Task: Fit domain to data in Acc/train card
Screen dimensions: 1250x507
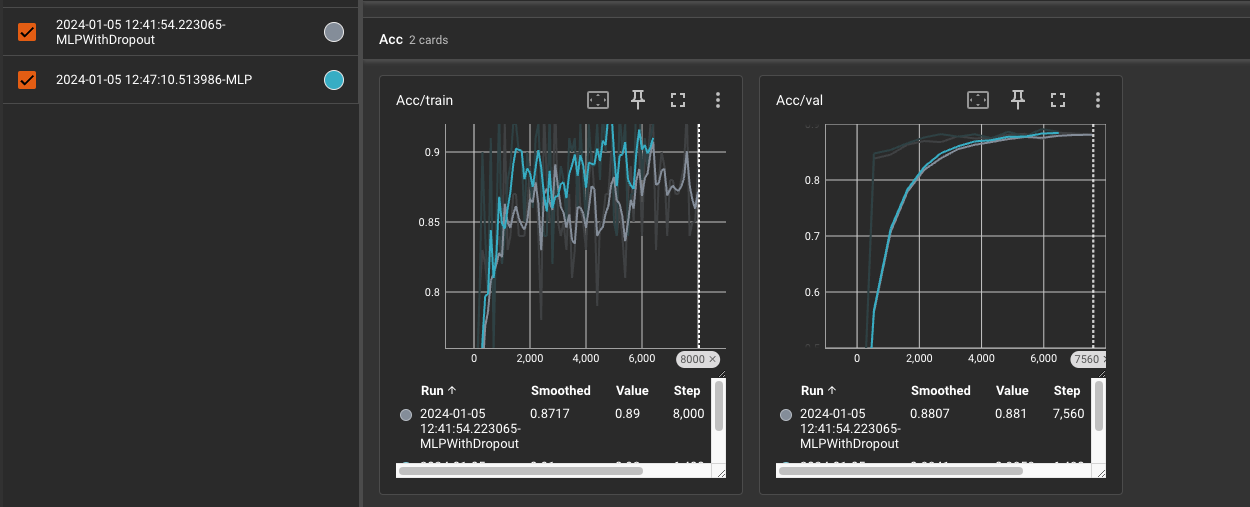Action: click(597, 100)
